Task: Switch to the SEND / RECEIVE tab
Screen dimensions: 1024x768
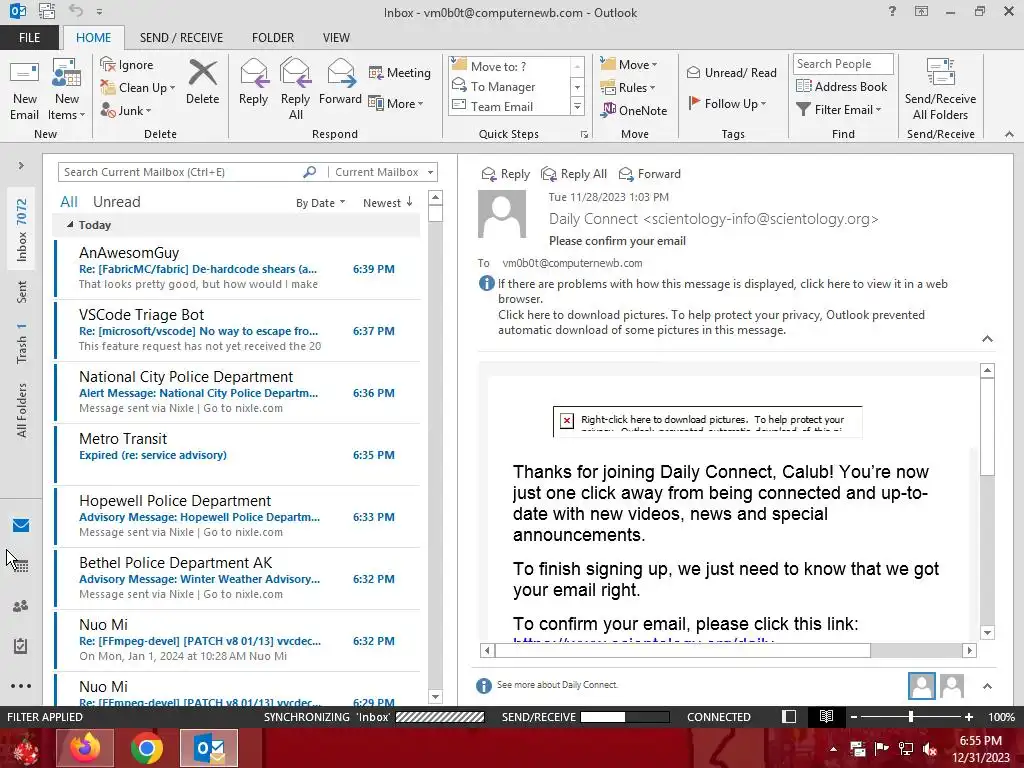Action: (182, 37)
